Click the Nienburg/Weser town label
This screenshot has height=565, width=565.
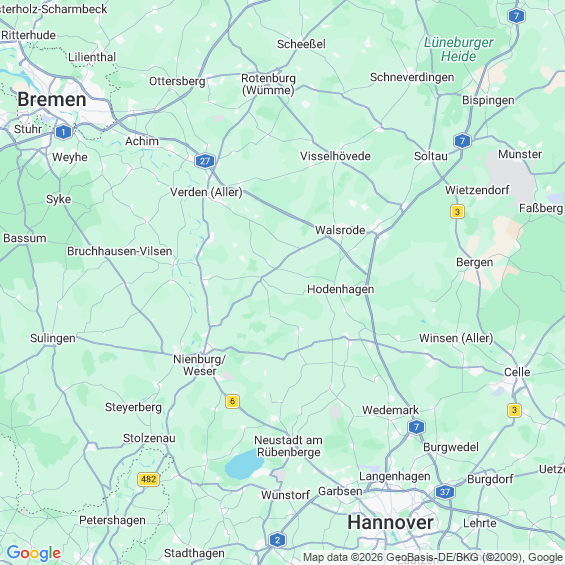(199, 365)
